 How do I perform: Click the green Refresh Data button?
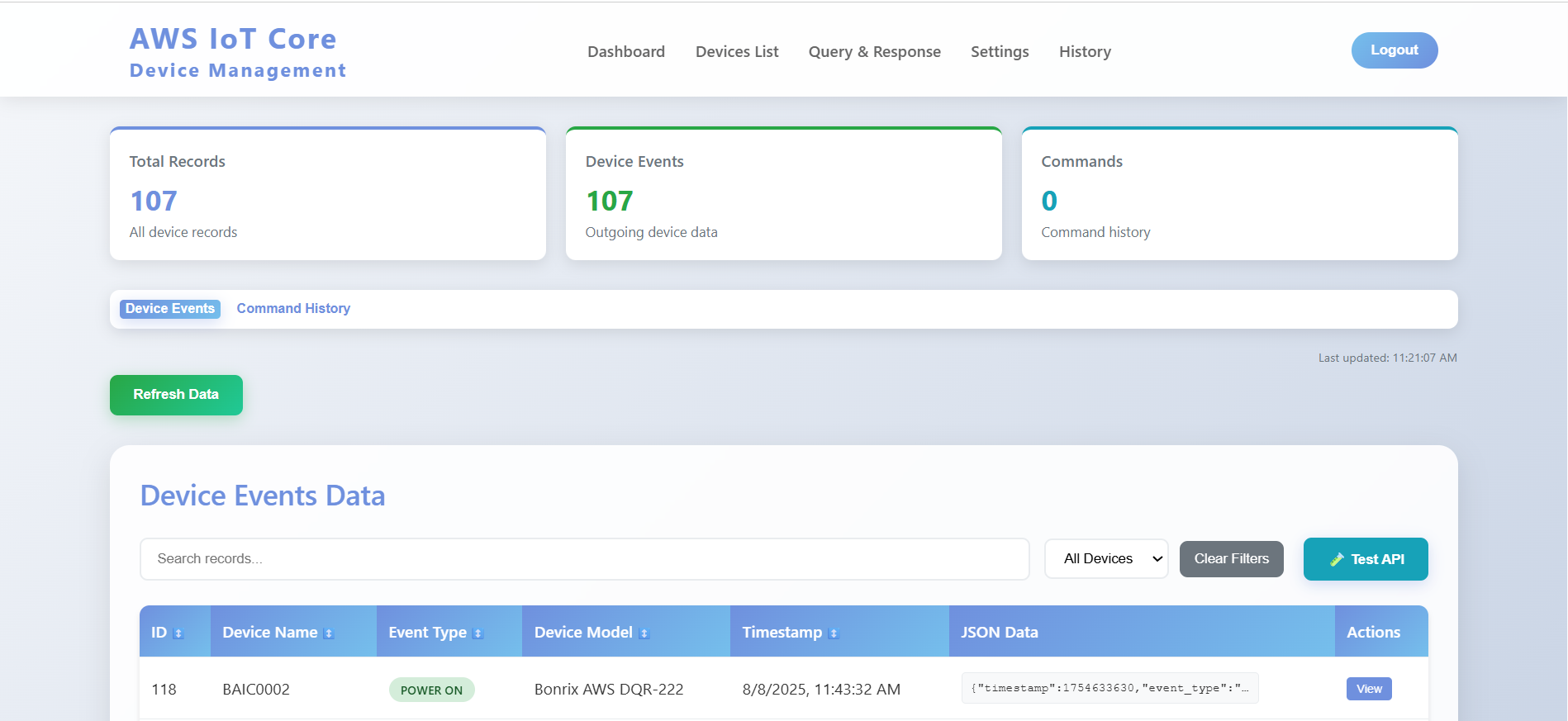(x=176, y=395)
